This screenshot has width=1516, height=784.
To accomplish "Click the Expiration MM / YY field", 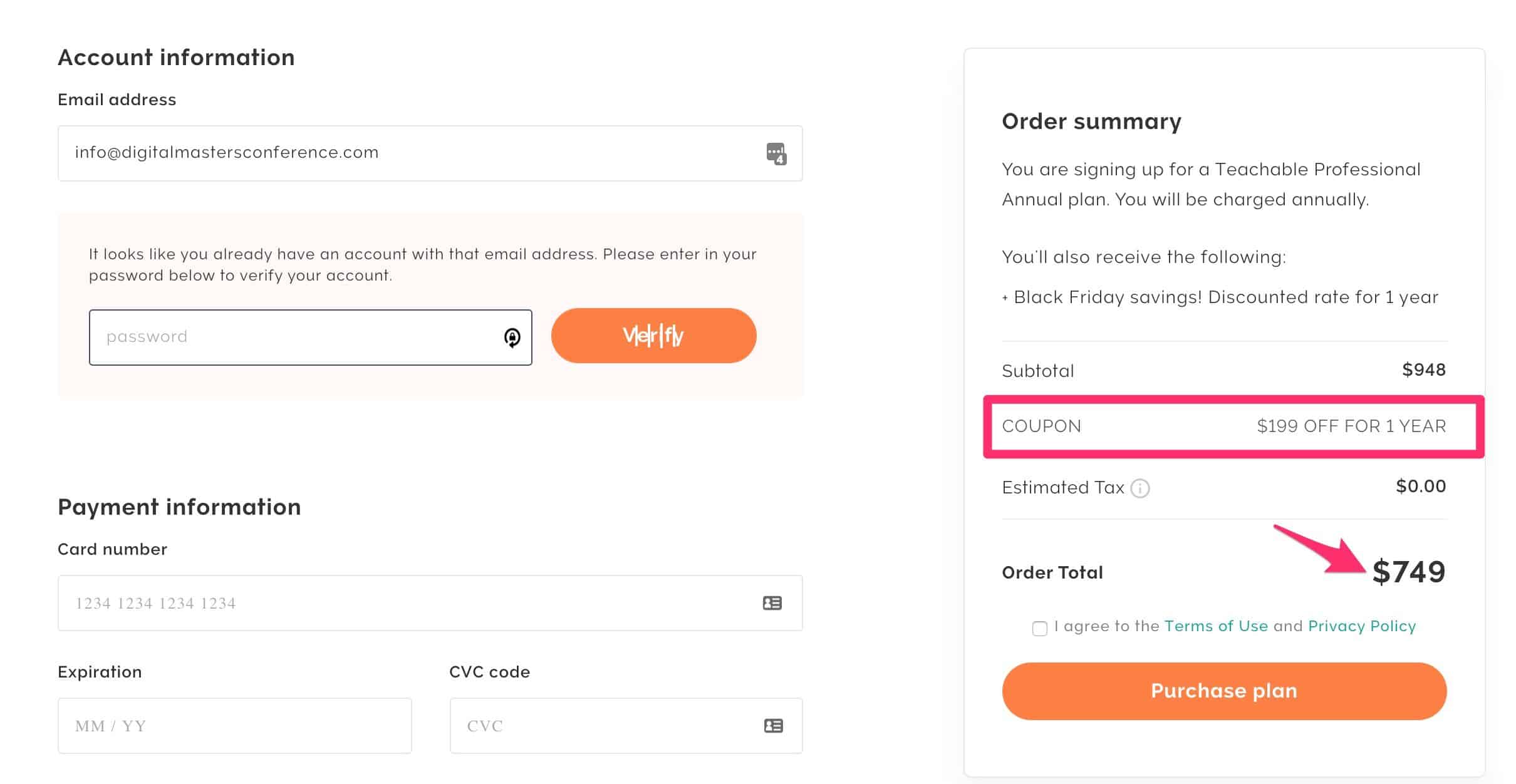I will (234, 726).
